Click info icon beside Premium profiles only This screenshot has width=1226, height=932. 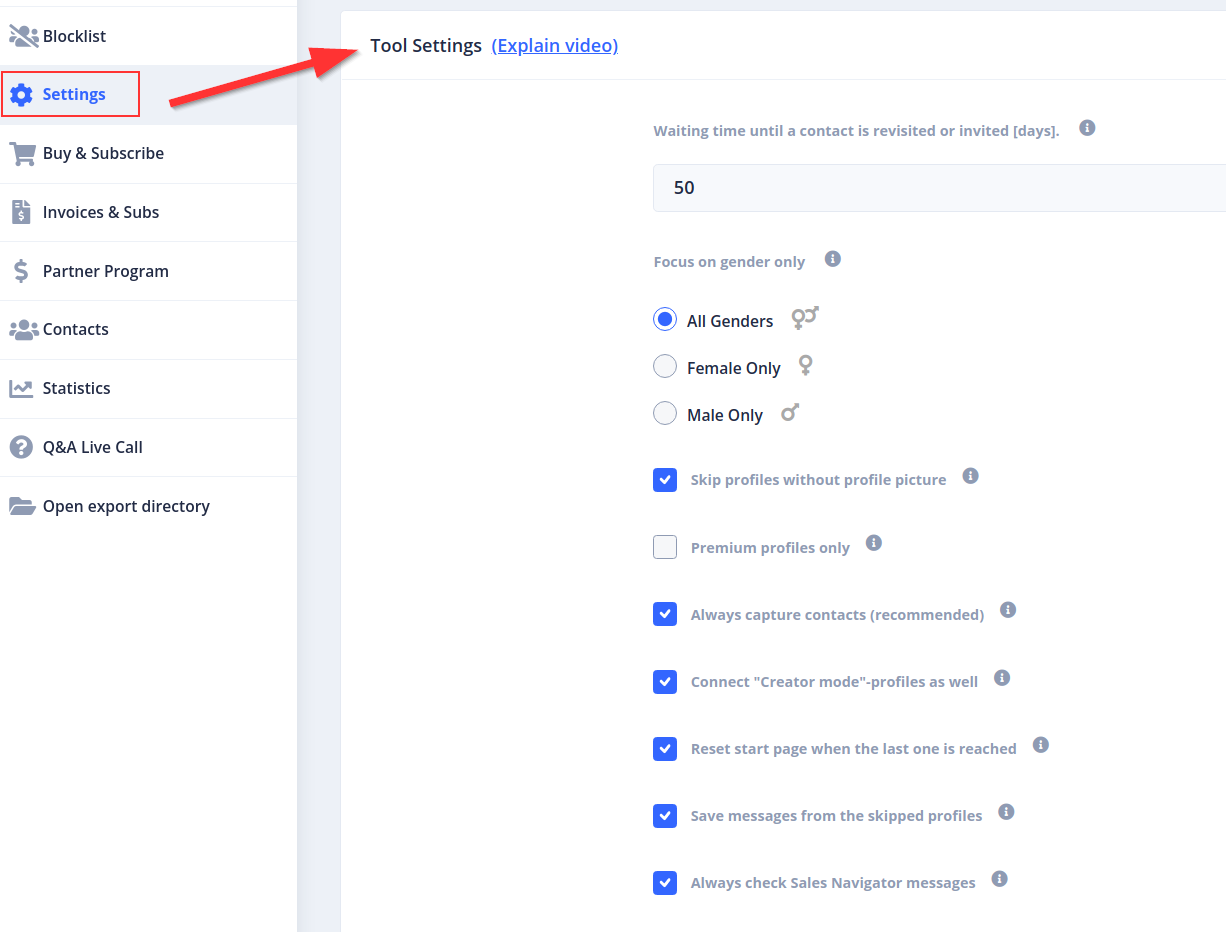873,543
